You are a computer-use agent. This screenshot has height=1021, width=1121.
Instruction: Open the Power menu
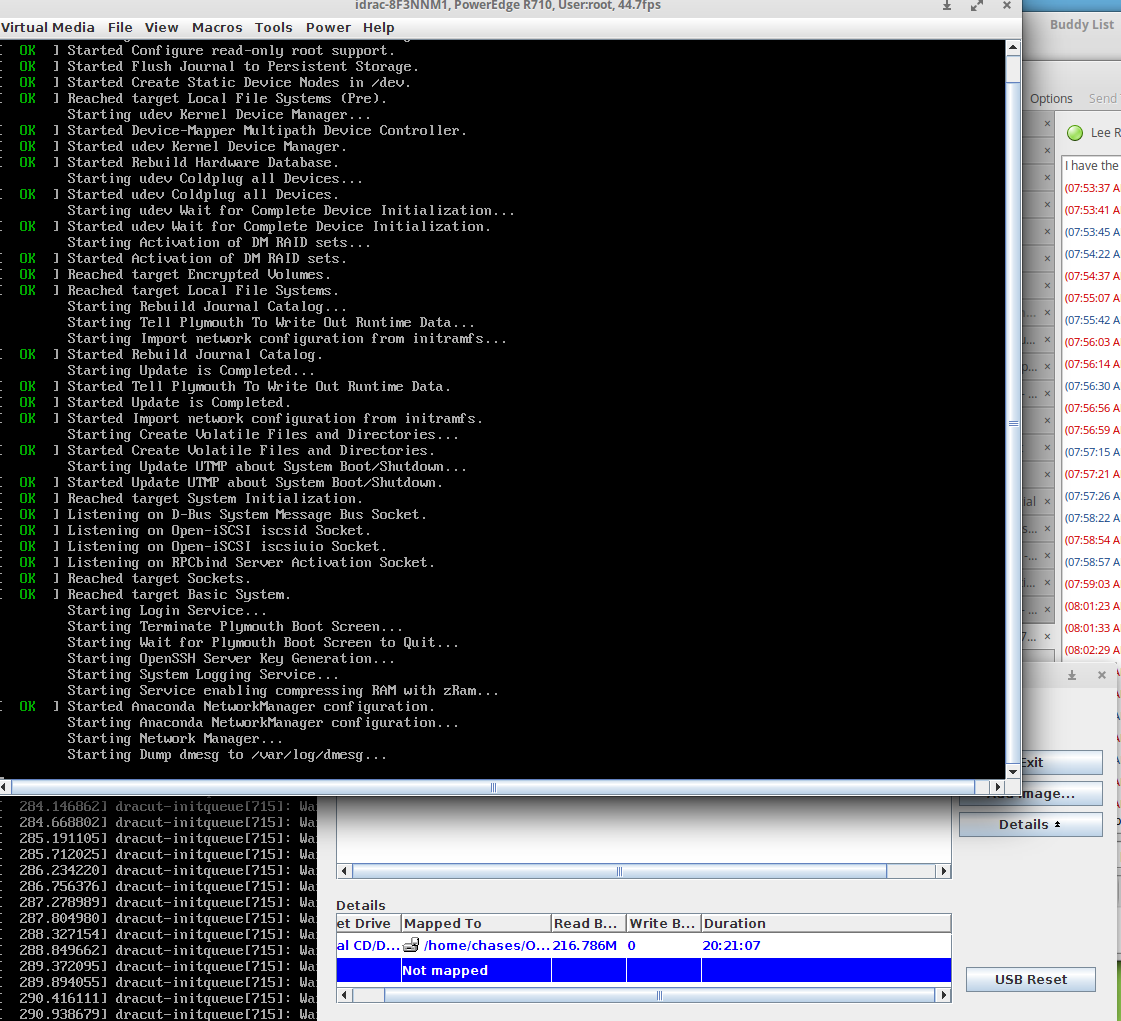(x=328, y=27)
